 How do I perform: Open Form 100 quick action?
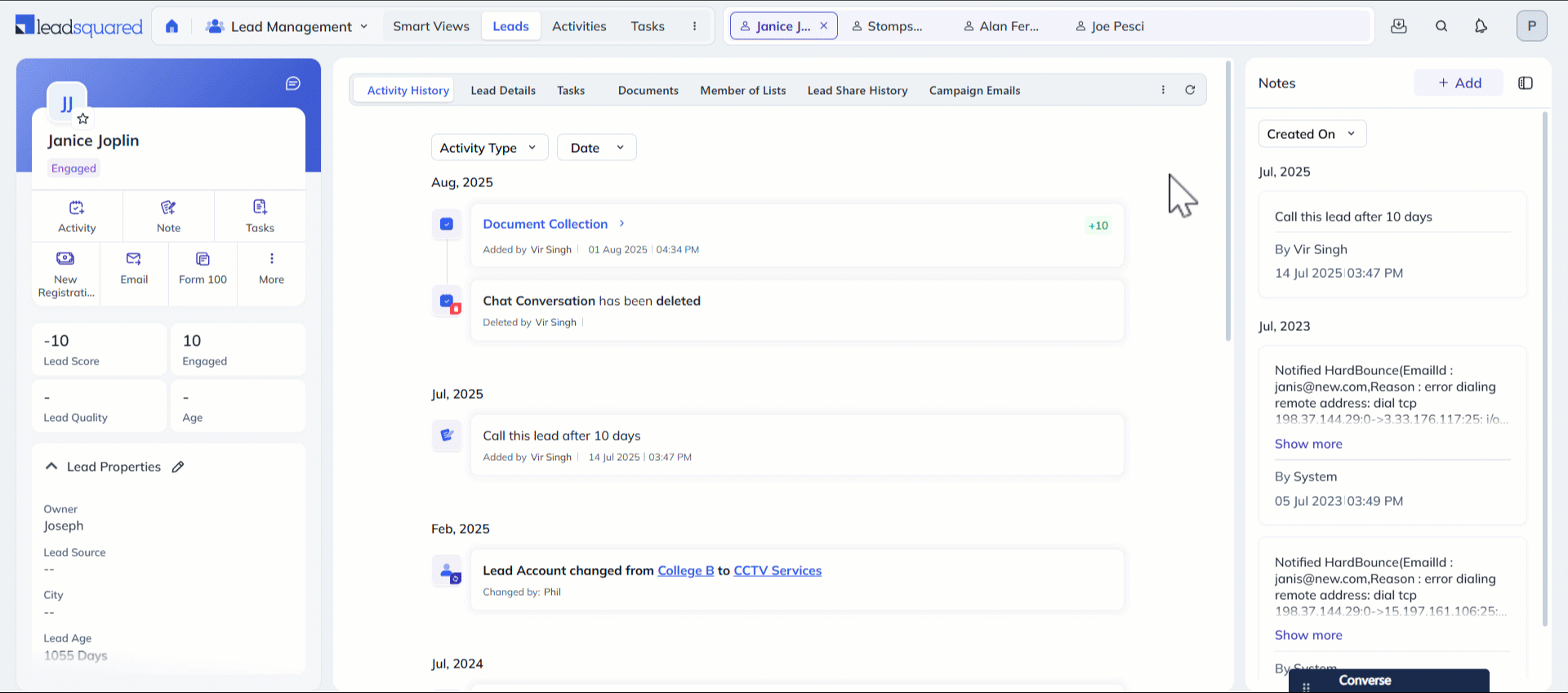[x=203, y=269]
